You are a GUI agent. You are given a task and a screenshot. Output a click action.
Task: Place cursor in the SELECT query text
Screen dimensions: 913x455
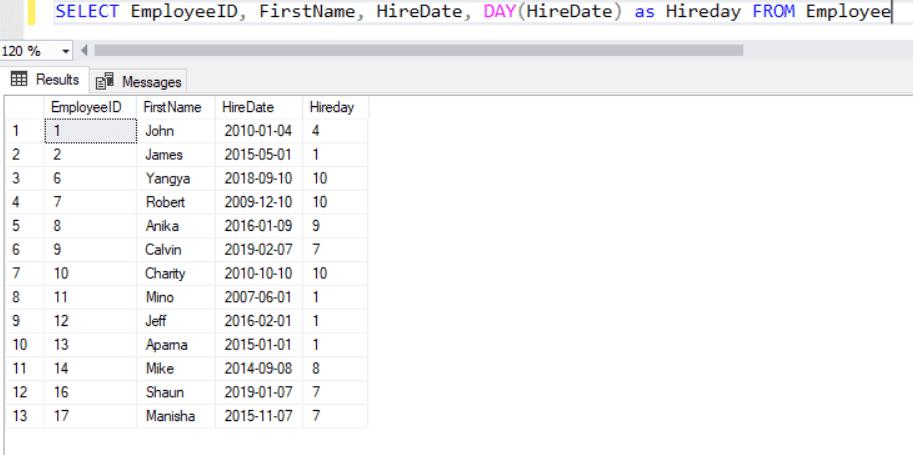[x=470, y=12]
